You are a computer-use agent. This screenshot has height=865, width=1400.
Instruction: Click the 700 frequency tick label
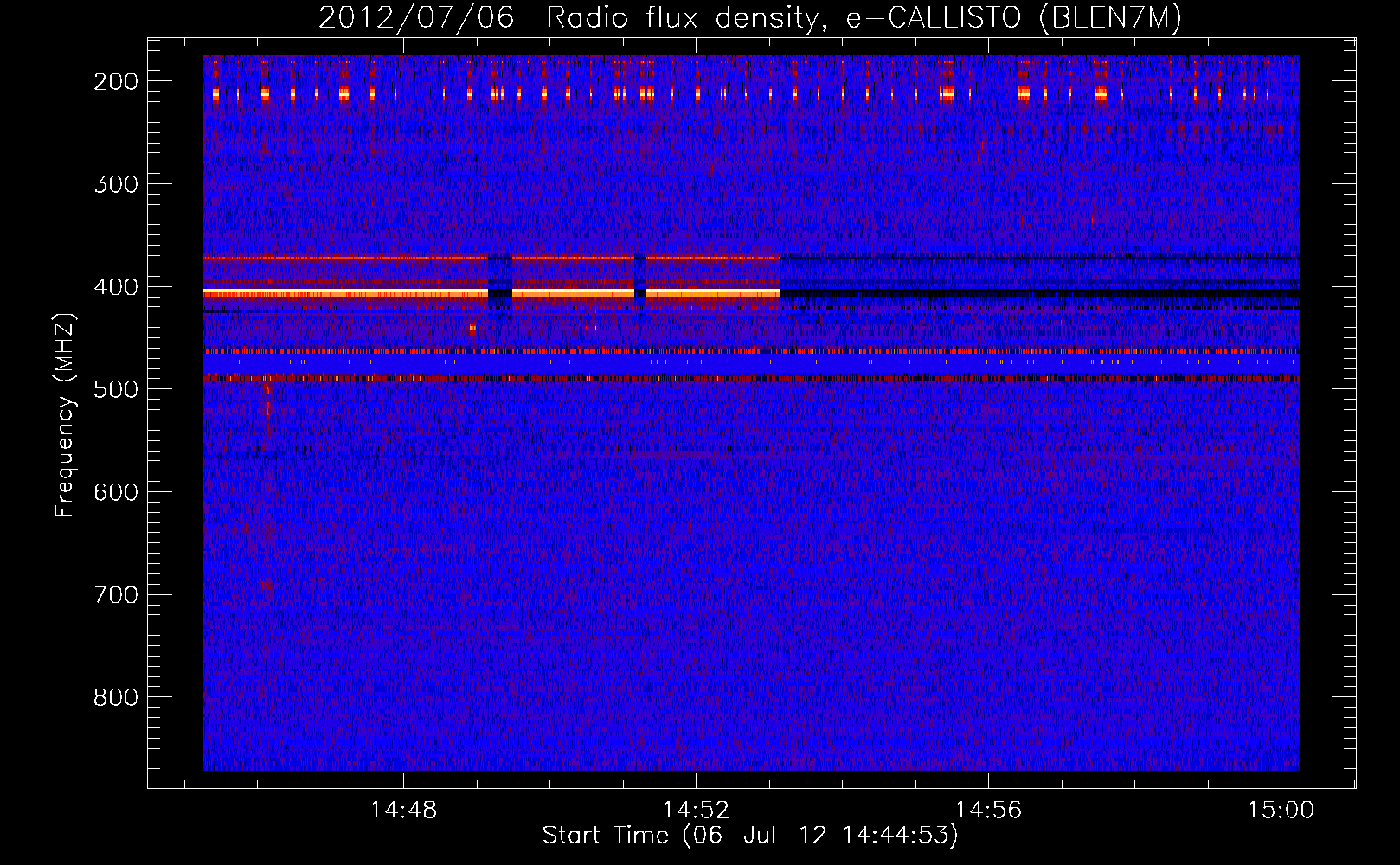[116, 595]
